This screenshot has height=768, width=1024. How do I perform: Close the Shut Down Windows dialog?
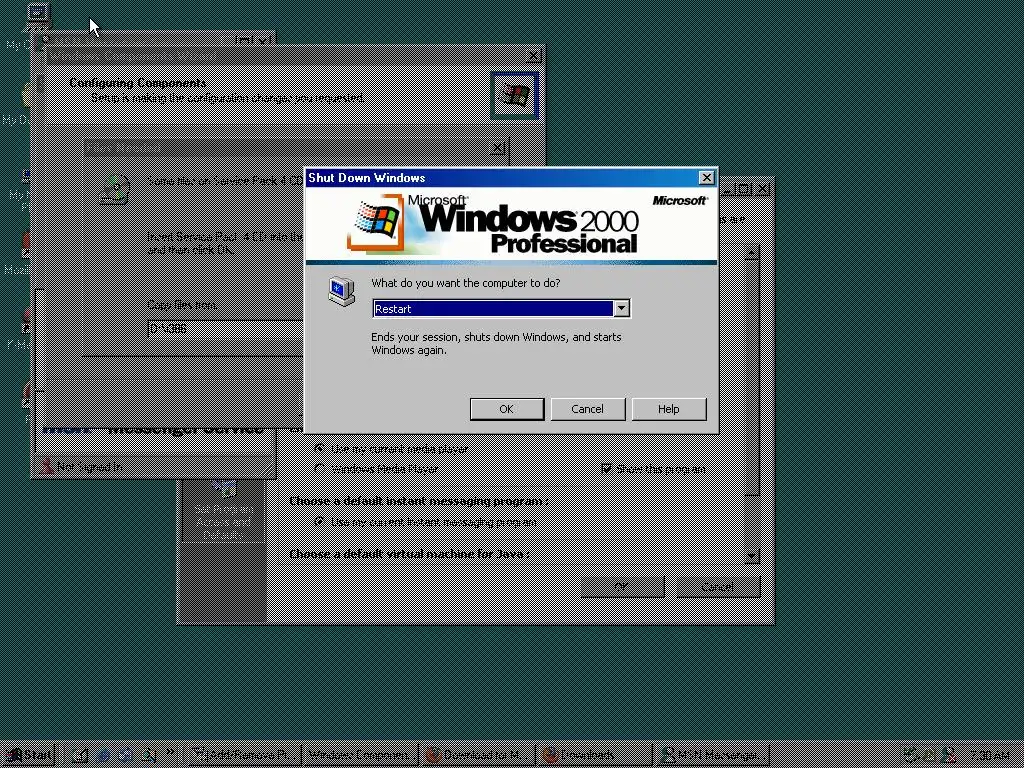[707, 178]
